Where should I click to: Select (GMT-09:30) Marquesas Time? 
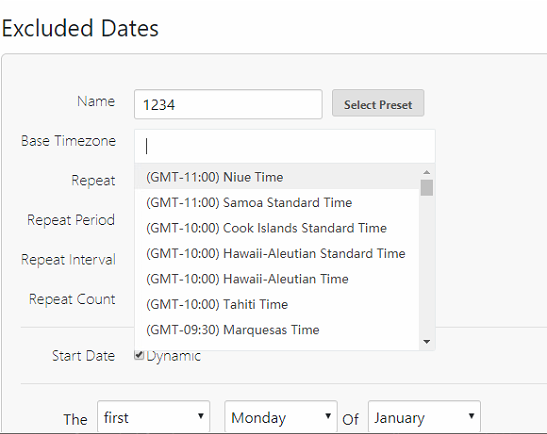277,330
